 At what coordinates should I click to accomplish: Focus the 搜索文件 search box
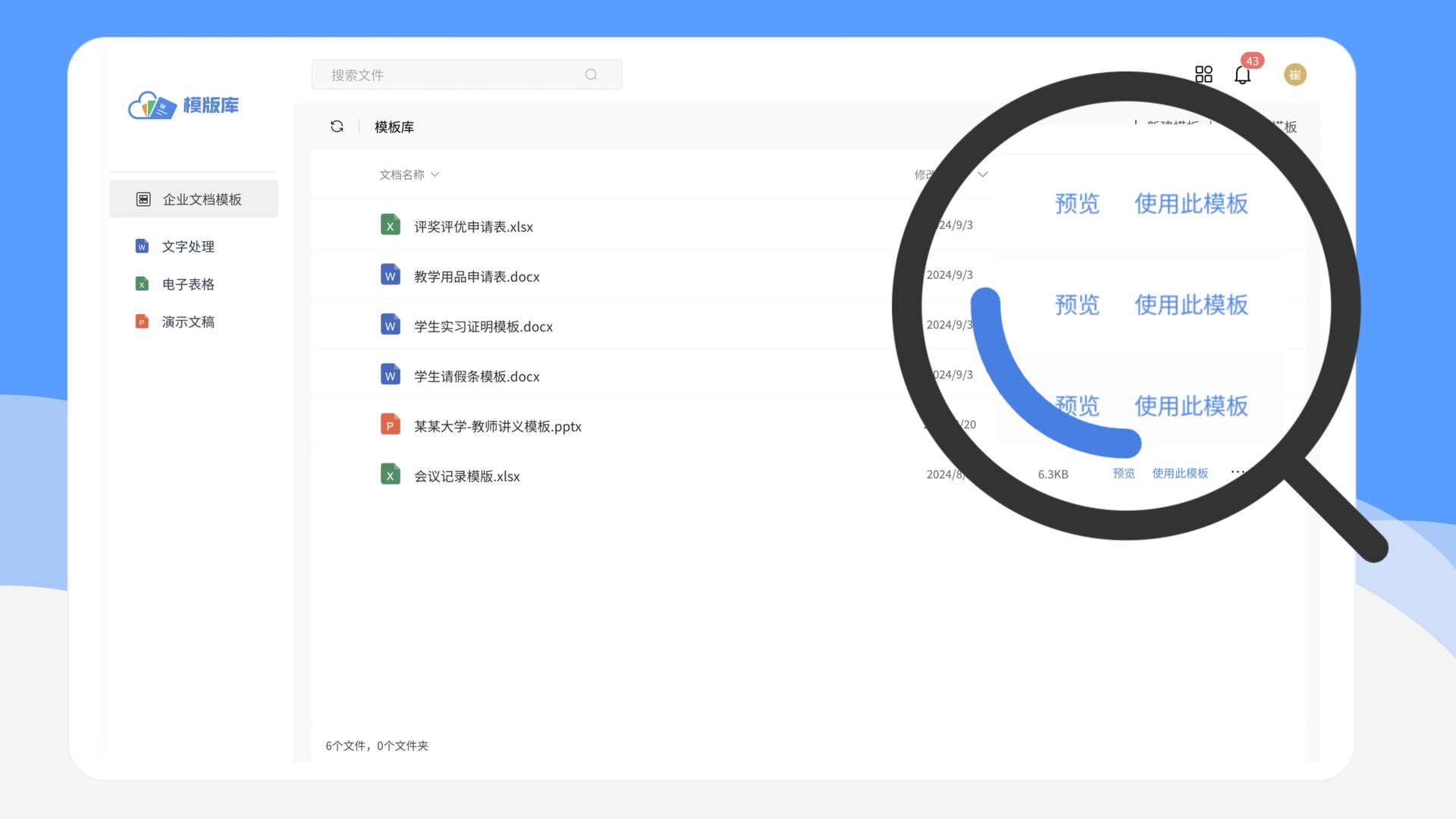466,74
